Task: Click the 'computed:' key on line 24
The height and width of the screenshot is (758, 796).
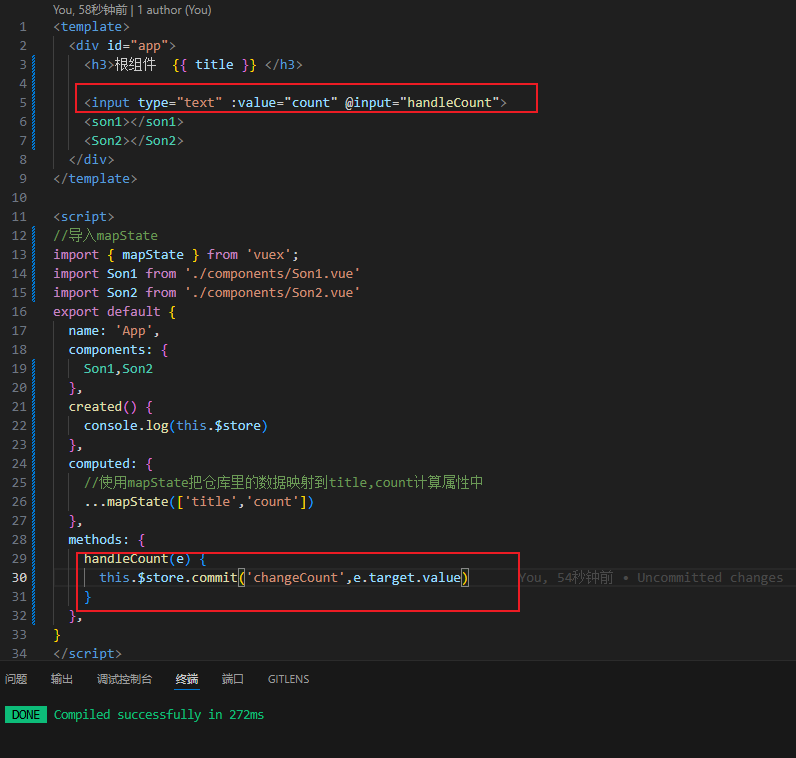Action: [103, 464]
